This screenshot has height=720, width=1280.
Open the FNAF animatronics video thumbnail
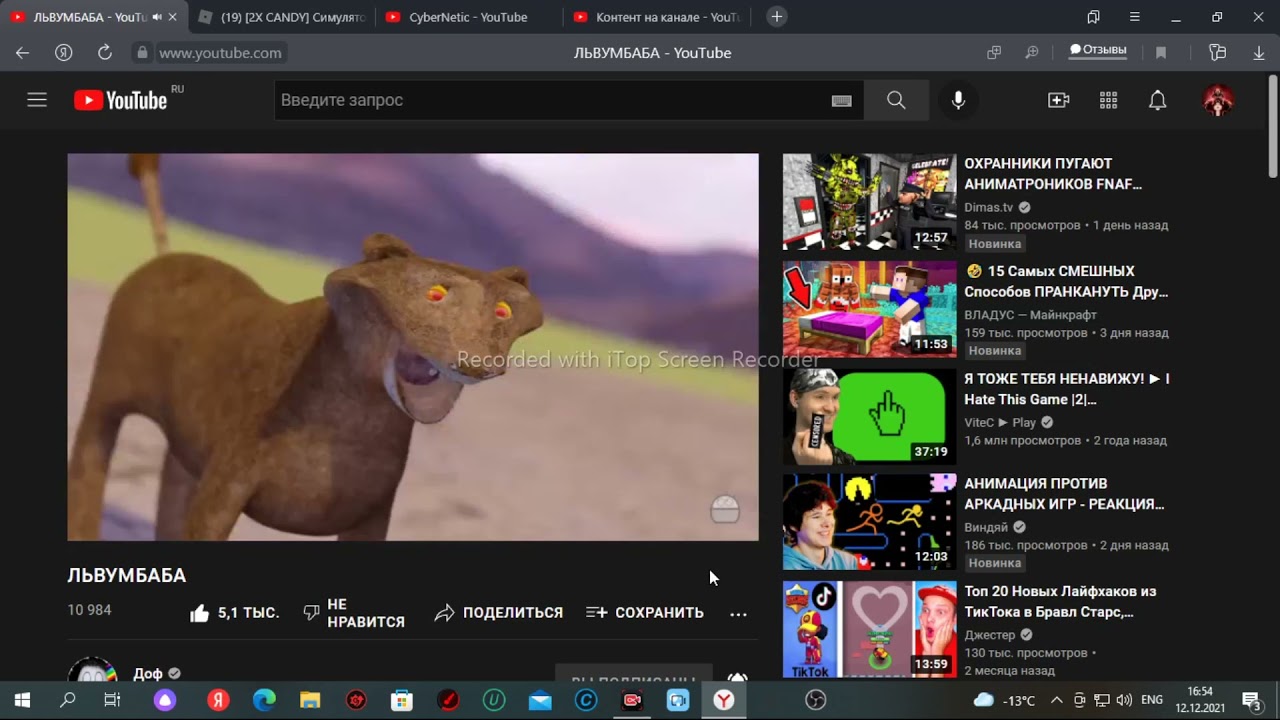click(869, 202)
